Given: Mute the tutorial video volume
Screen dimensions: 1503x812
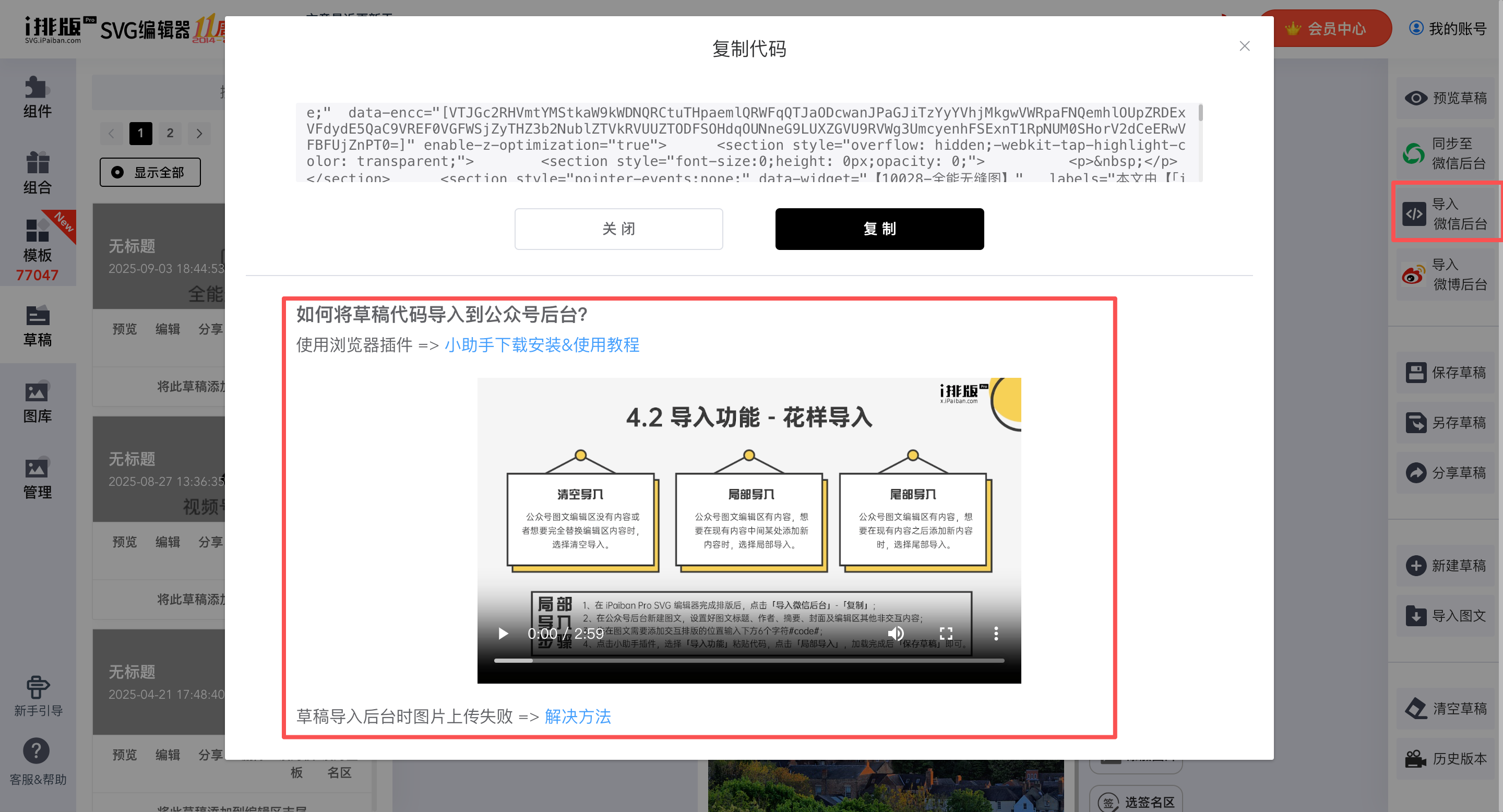Looking at the screenshot, I should pos(896,634).
